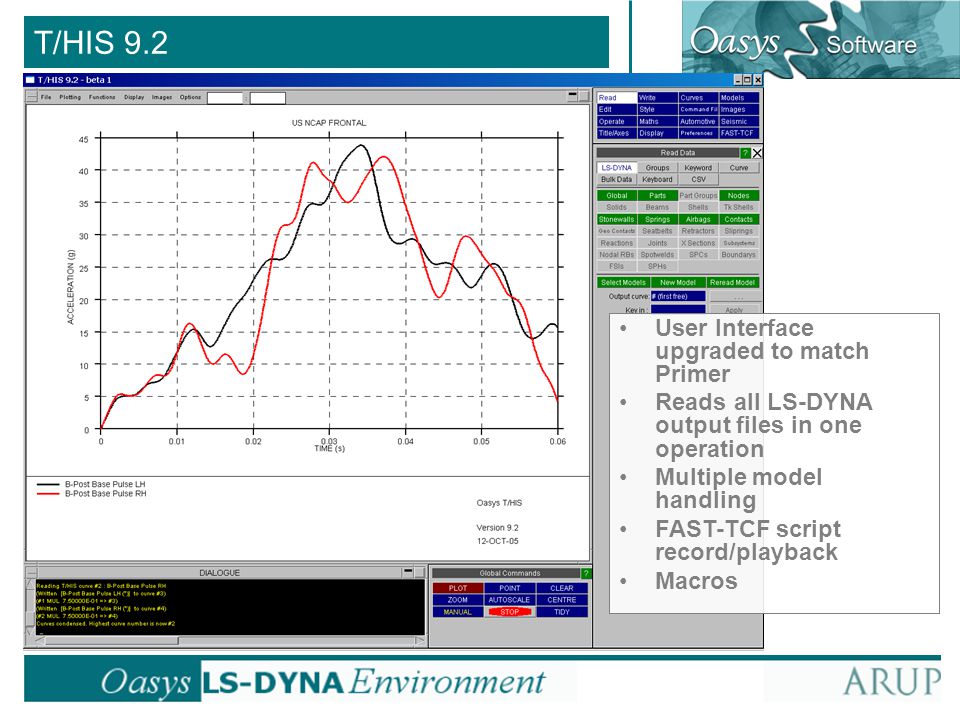Open the Options menu
Image resolution: width=960 pixels, height=720 pixels.
190,97
